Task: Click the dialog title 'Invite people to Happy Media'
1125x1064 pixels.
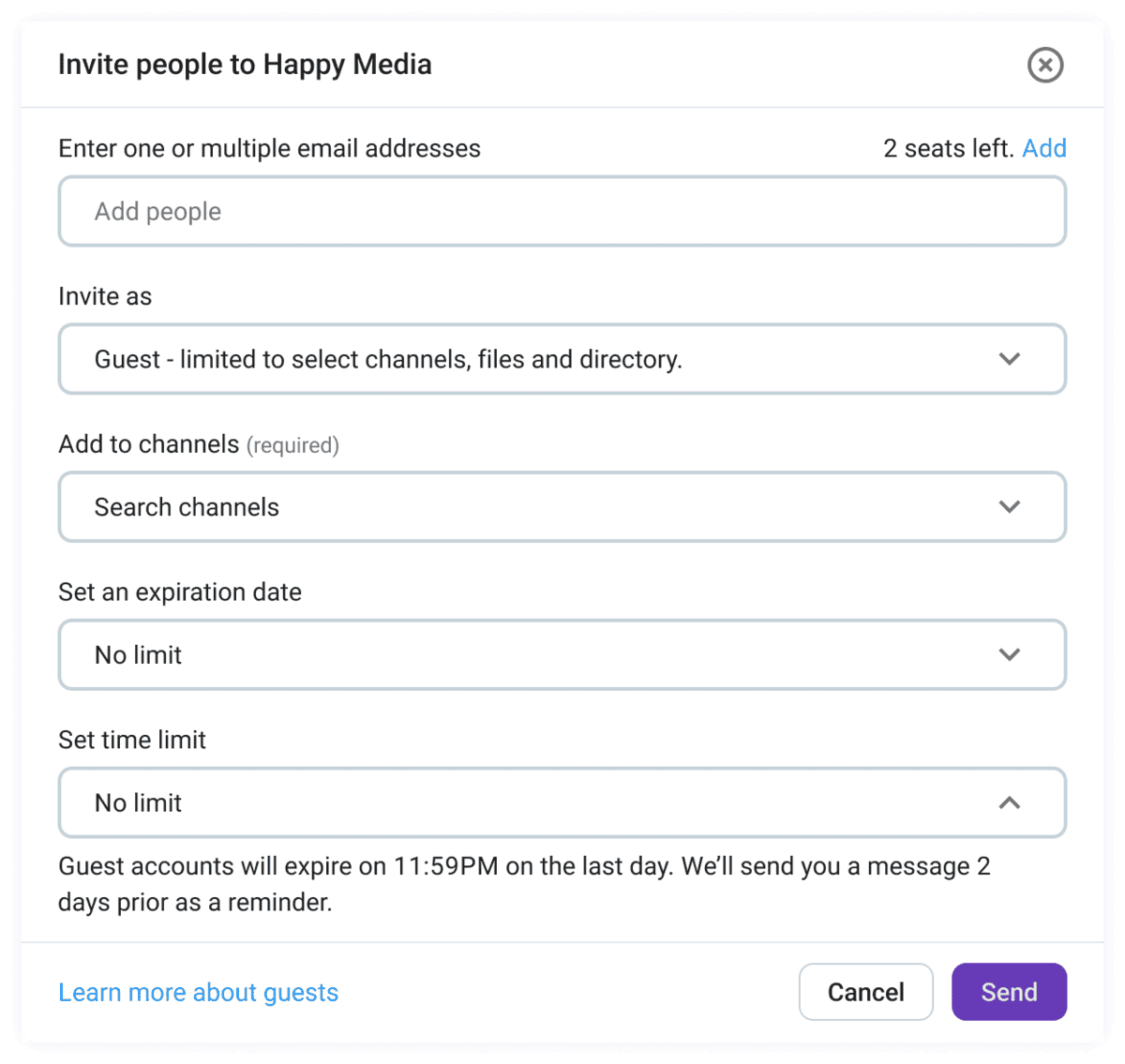Action: 245,65
